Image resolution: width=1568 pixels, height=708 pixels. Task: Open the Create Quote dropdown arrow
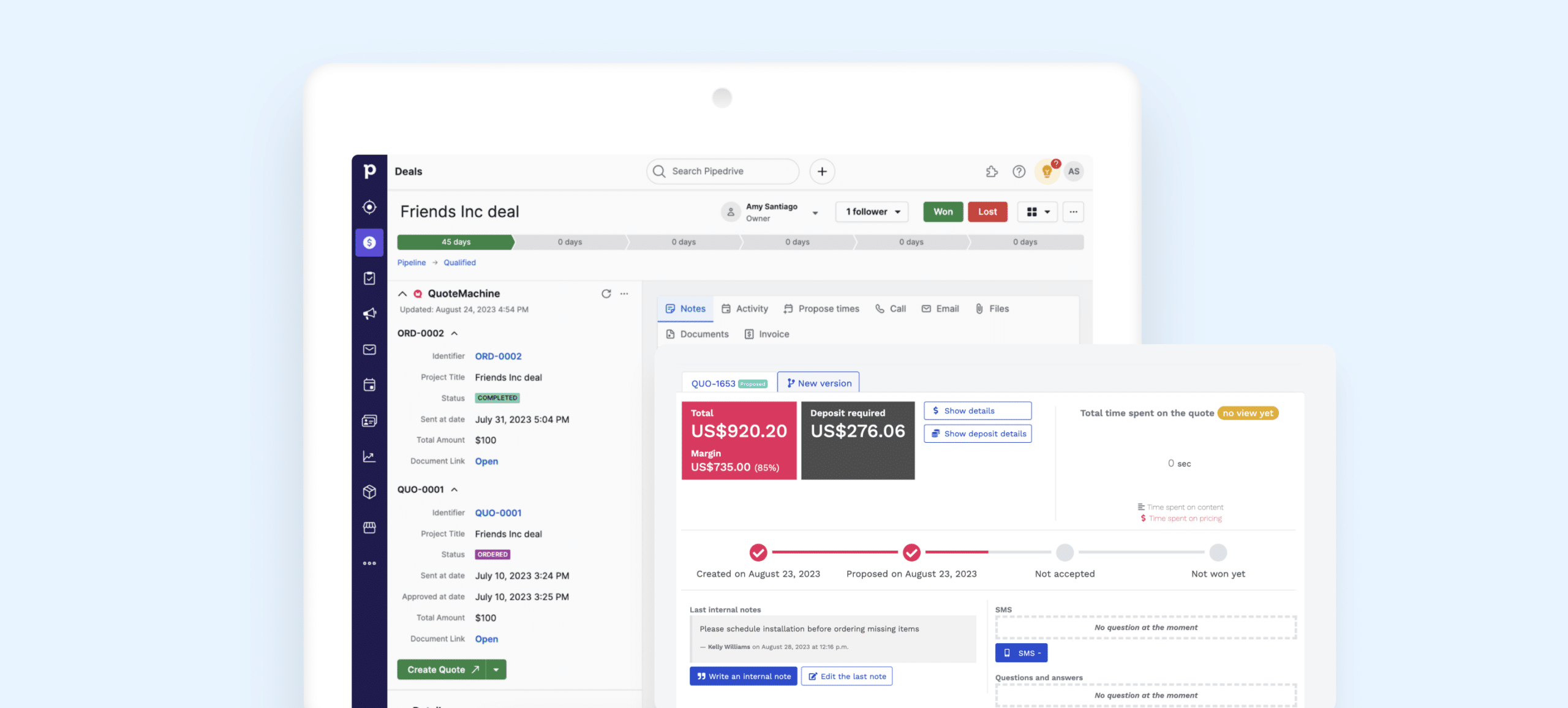(496, 669)
